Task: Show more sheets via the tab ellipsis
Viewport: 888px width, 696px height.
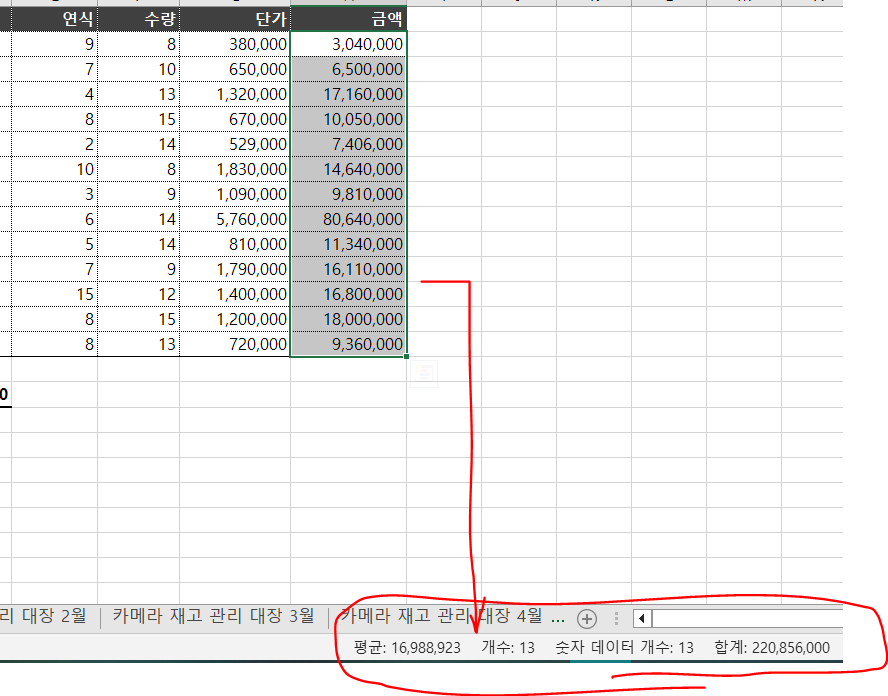Action: pos(558,618)
